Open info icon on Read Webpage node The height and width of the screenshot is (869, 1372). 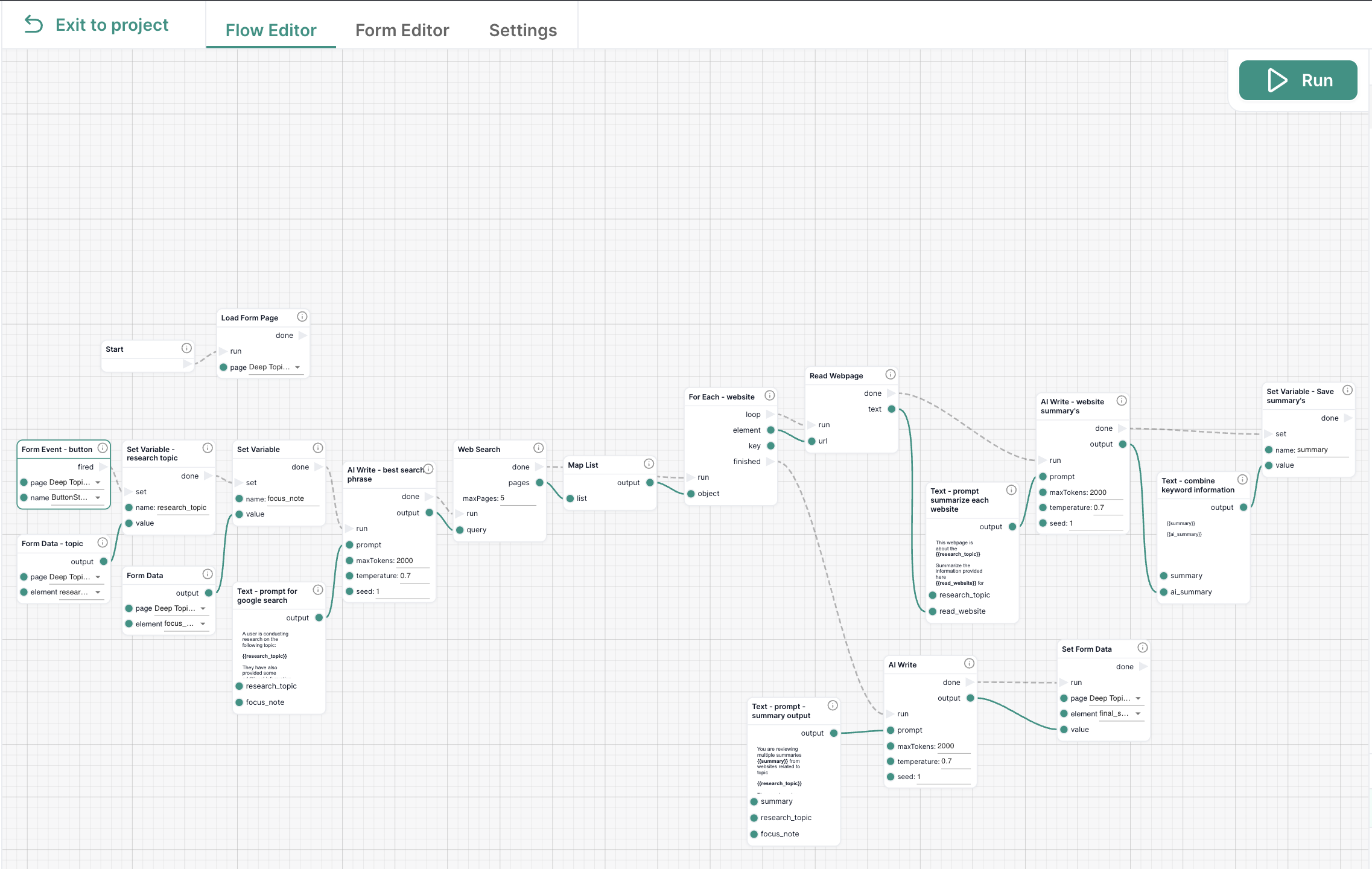pyautogui.click(x=891, y=374)
